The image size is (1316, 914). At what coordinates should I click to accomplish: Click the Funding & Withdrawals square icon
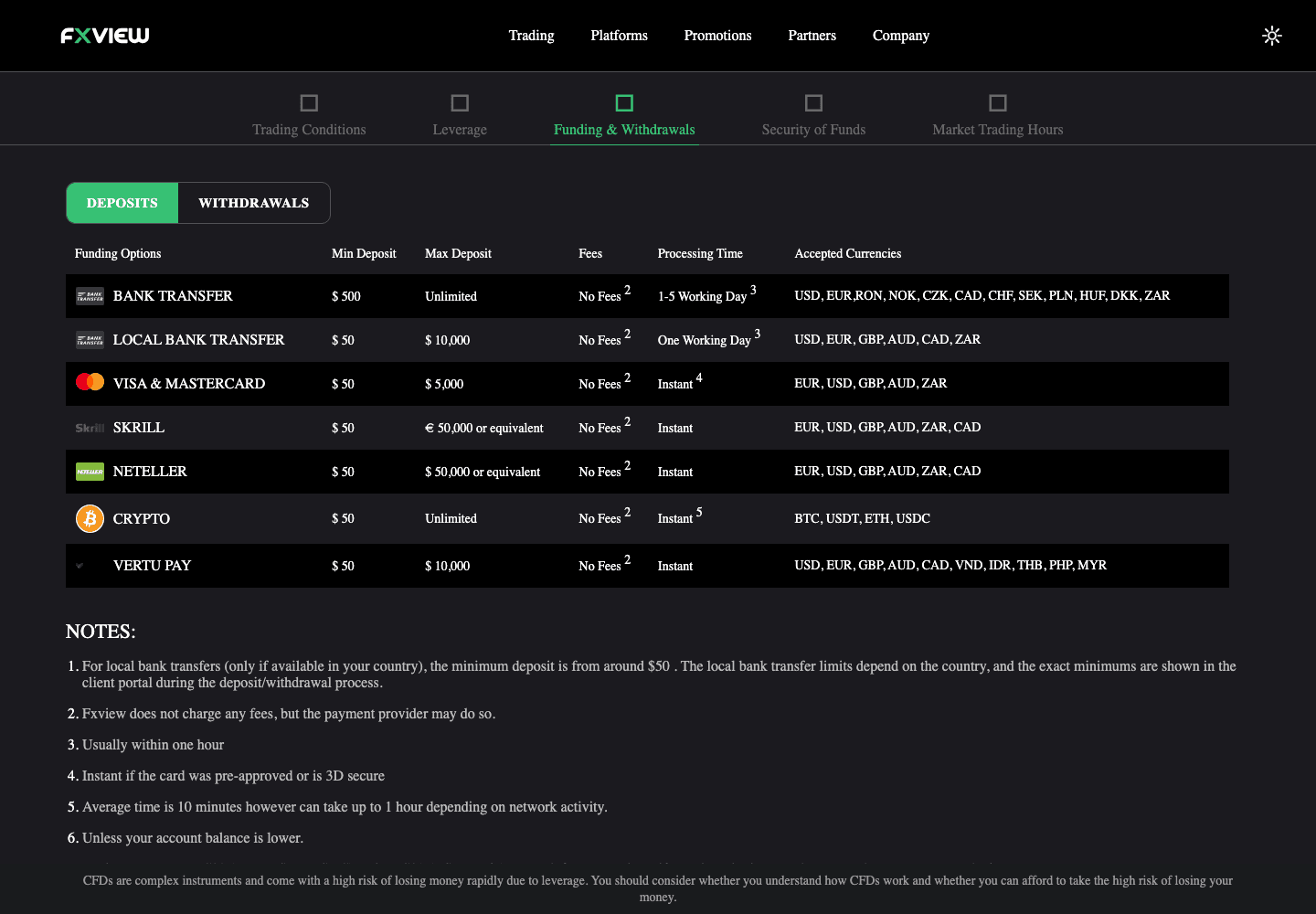624,102
